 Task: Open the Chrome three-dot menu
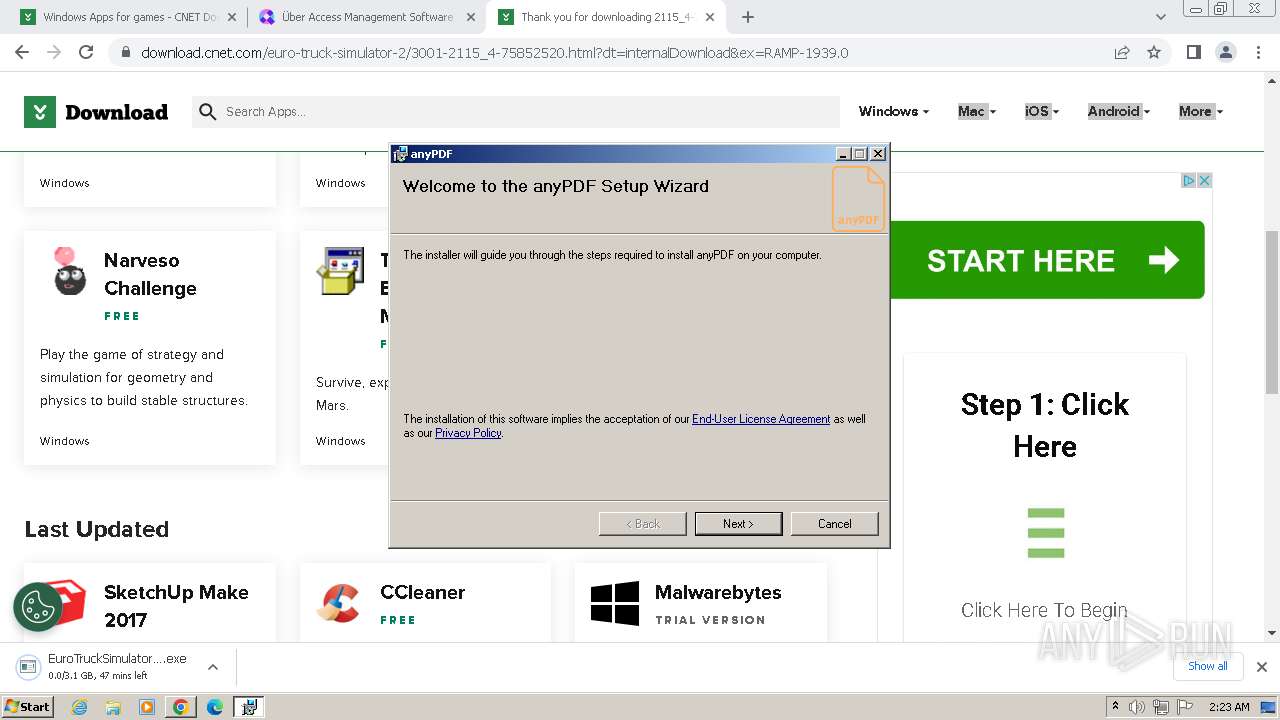point(1257,53)
